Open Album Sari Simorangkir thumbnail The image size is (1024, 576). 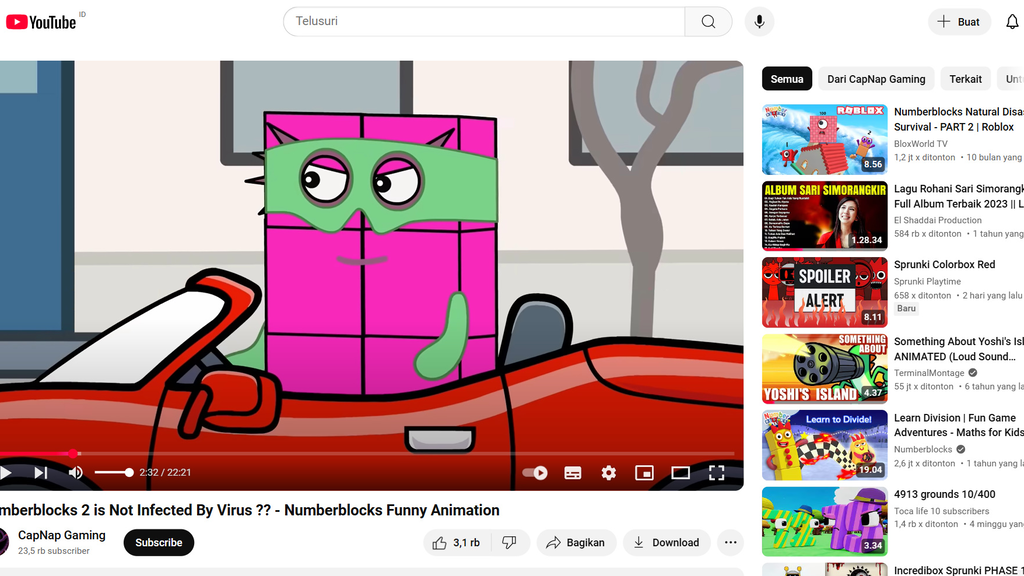[825, 216]
